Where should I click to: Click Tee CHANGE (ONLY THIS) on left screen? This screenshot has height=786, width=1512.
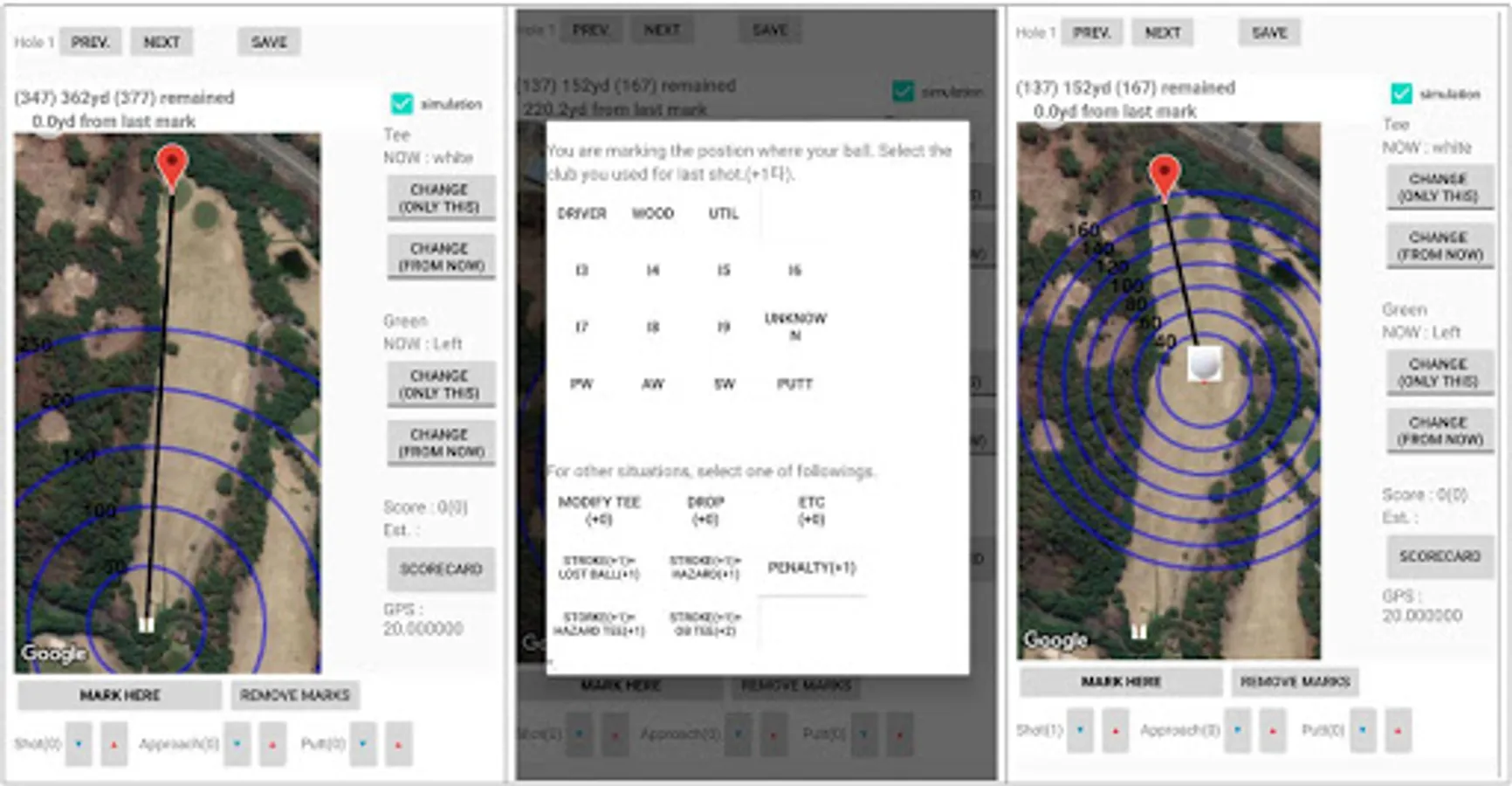[440, 198]
